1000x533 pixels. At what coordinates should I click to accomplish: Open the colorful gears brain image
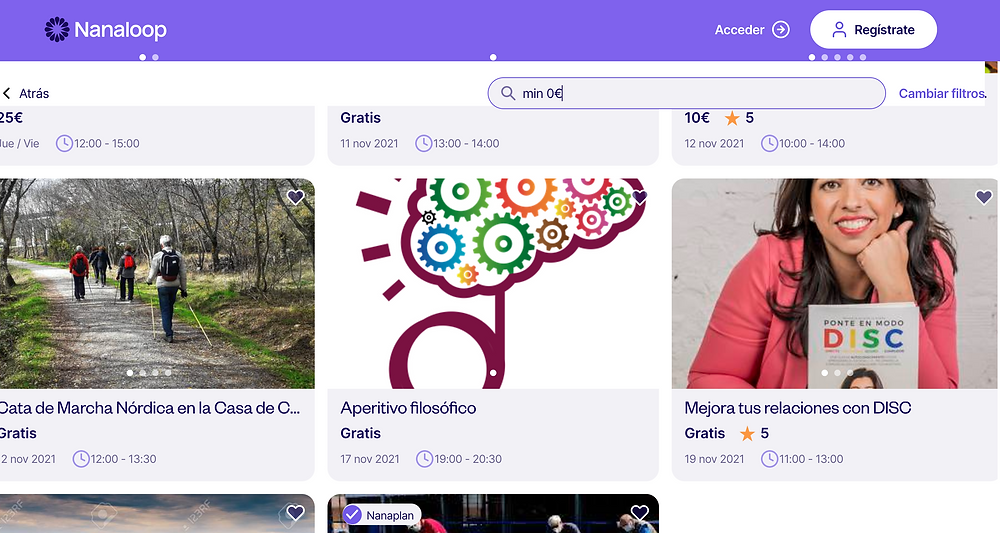[493, 283]
